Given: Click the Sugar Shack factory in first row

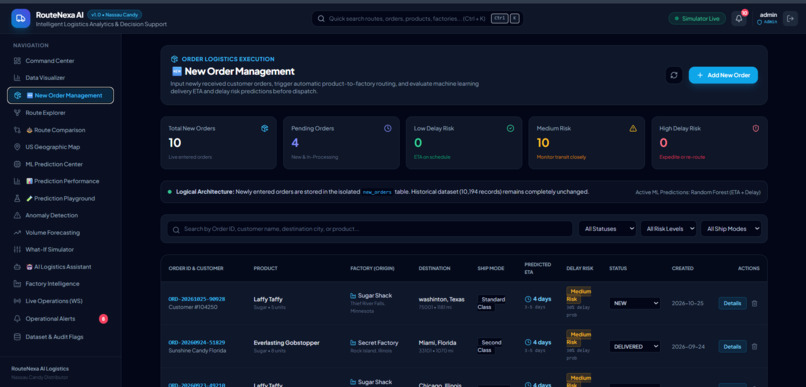Looking at the screenshot, I should coord(371,296).
